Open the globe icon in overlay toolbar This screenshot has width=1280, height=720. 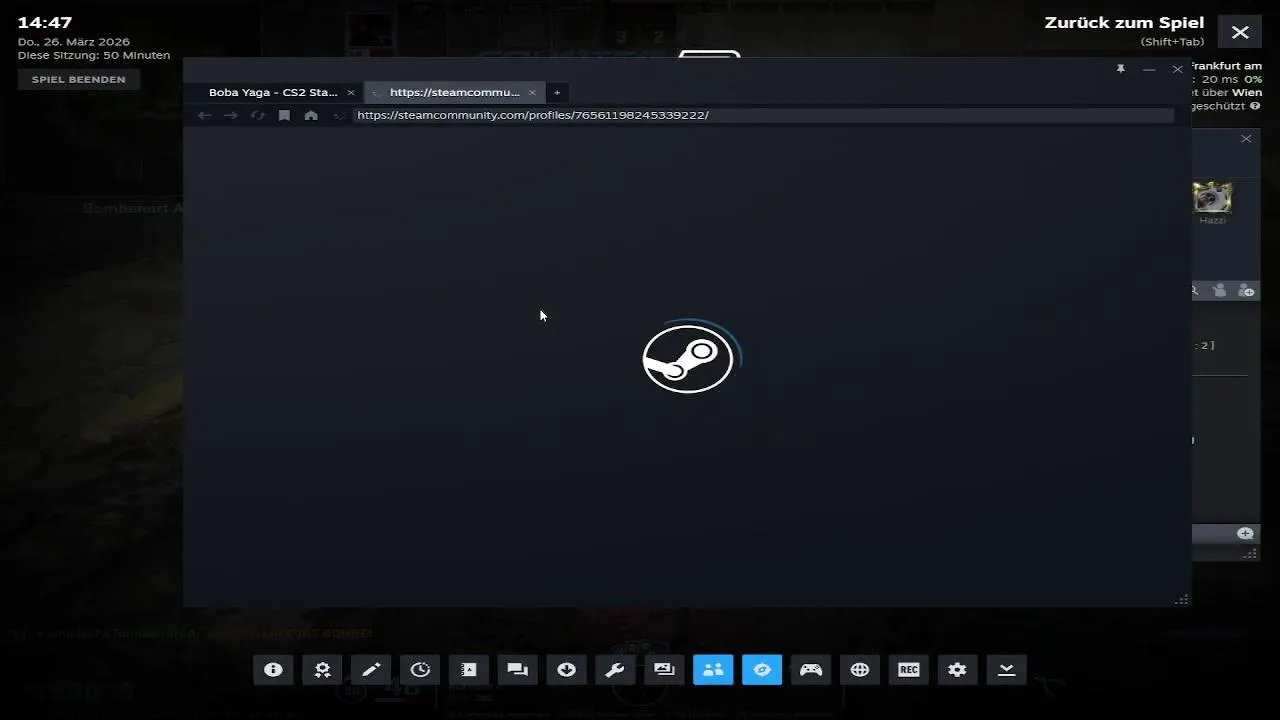(860, 670)
